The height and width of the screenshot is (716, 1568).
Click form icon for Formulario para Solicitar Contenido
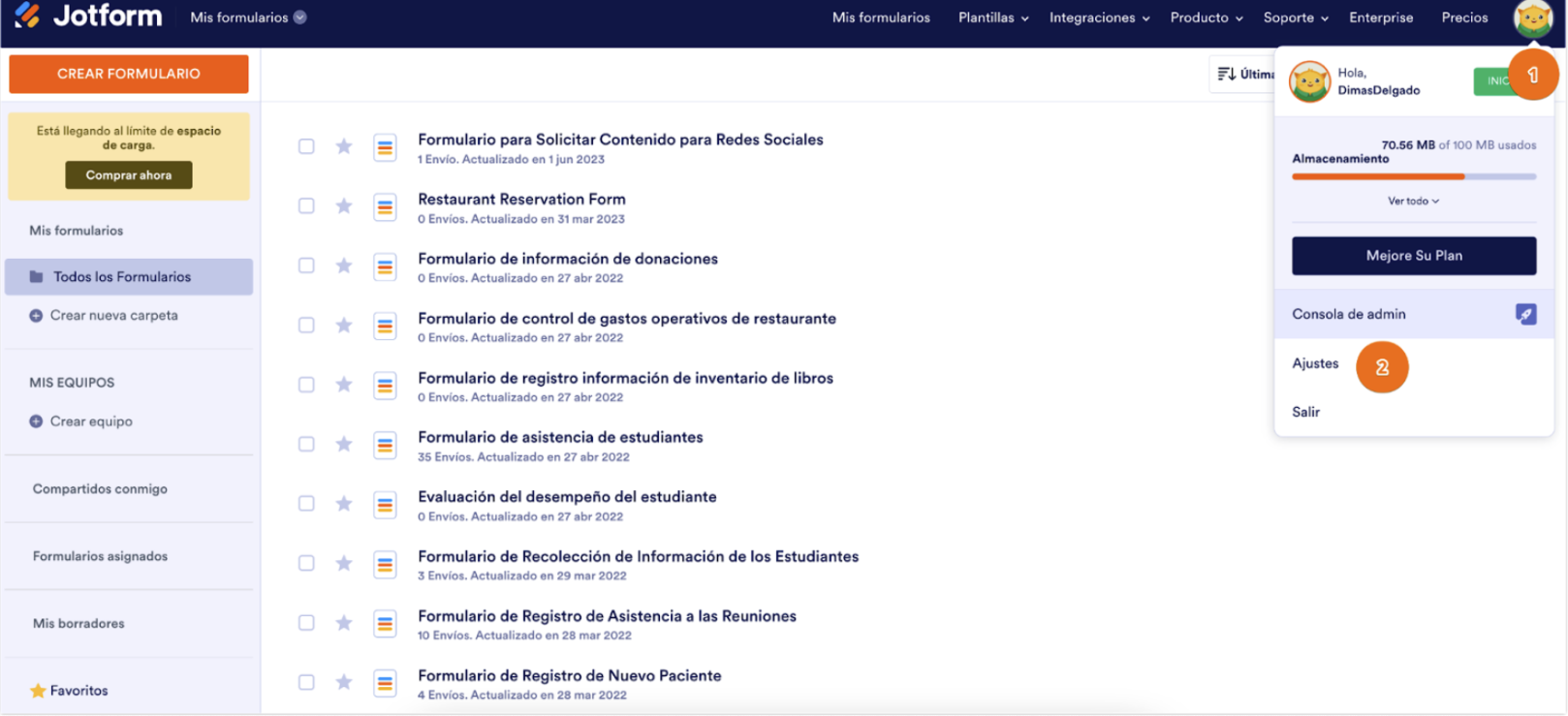[x=385, y=147]
